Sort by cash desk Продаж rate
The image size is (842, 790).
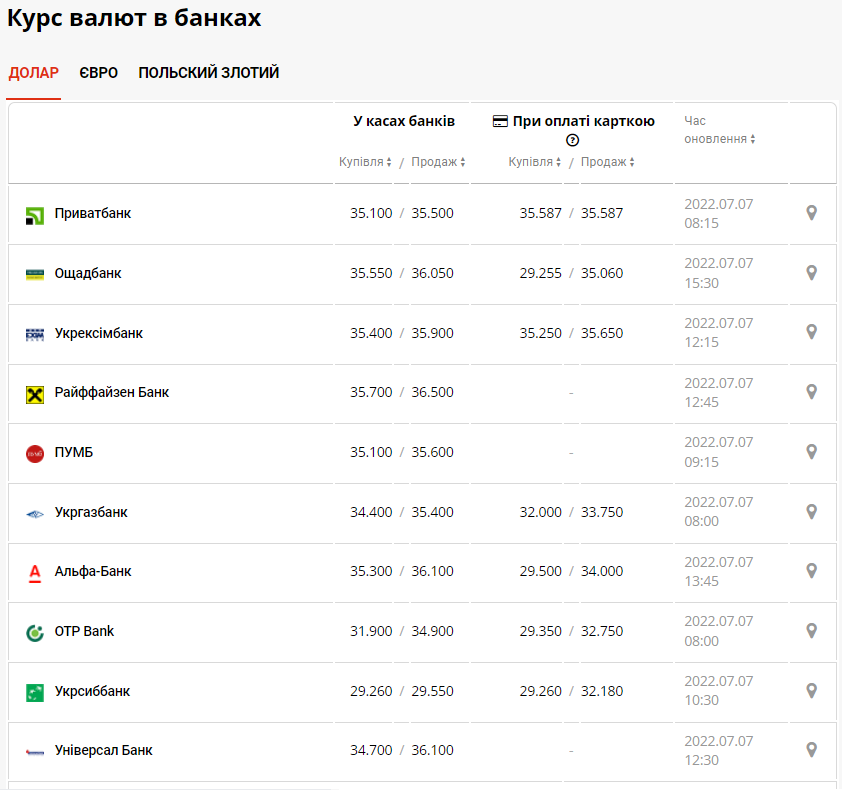pyautogui.click(x=438, y=162)
